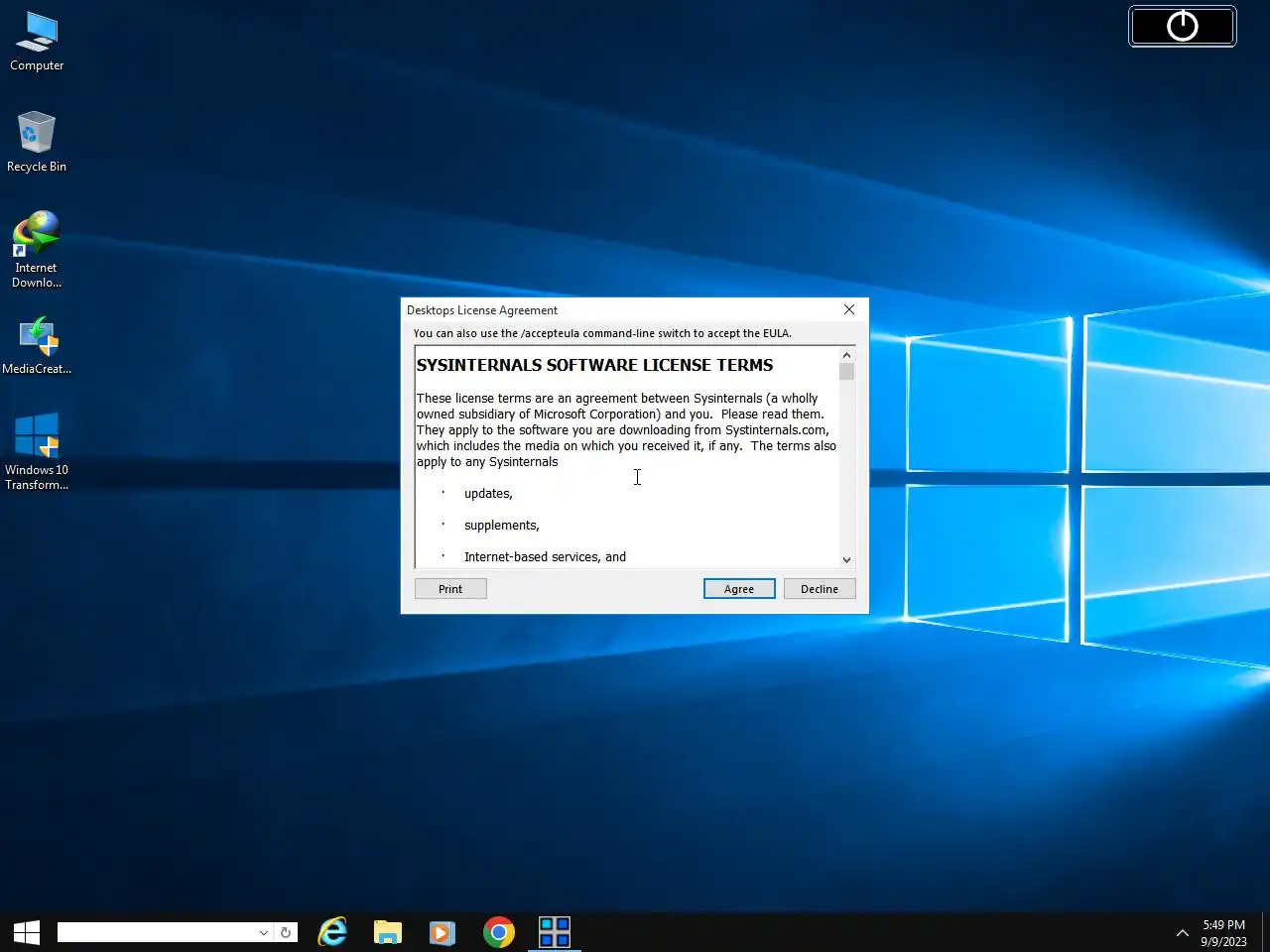The image size is (1270, 952).
Task: Launch Google Chrome from the taskbar
Action: pyautogui.click(x=499, y=932)
